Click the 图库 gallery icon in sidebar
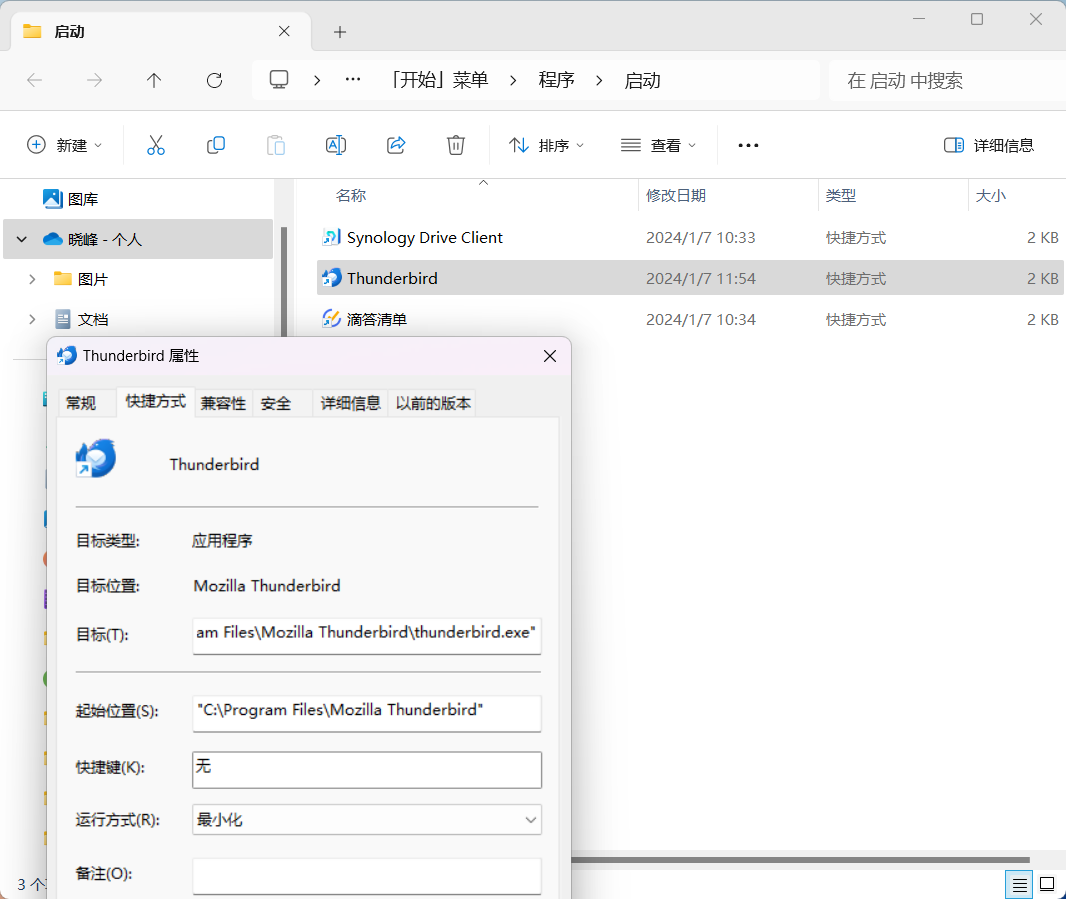The width and height of the screenshot is (1066, 899). [x=52, y=199]
